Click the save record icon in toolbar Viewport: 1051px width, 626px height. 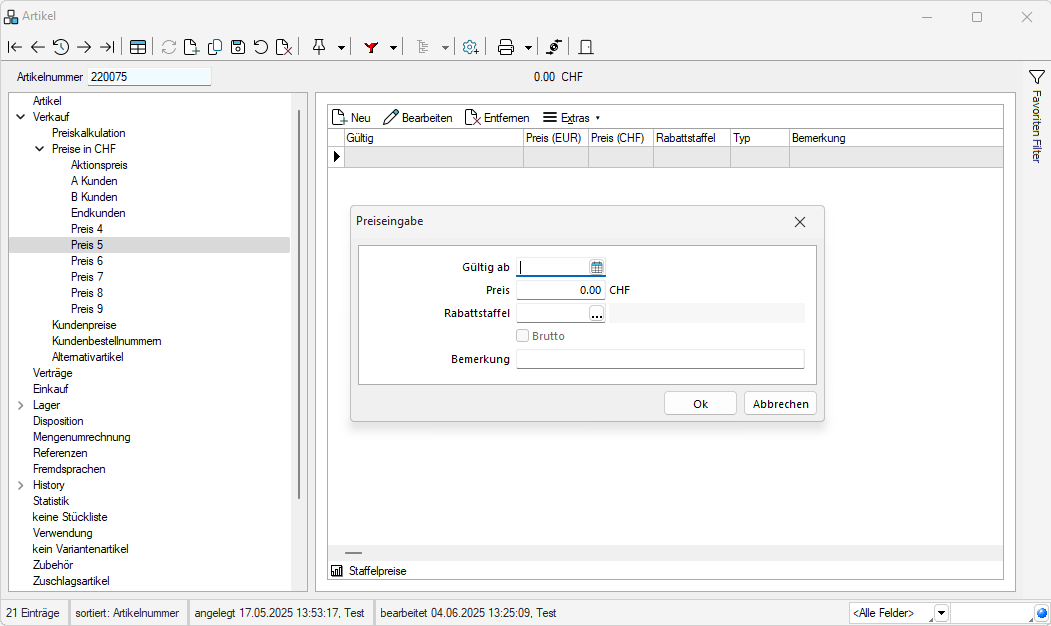[x=238, y=47]
